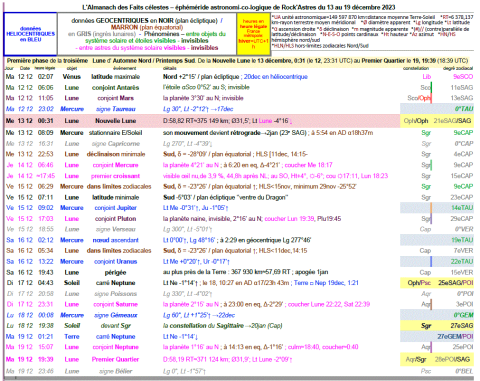Click the '27eSAG' degree cell
This screenshot has width=480, height=381.
pos(462,326)
